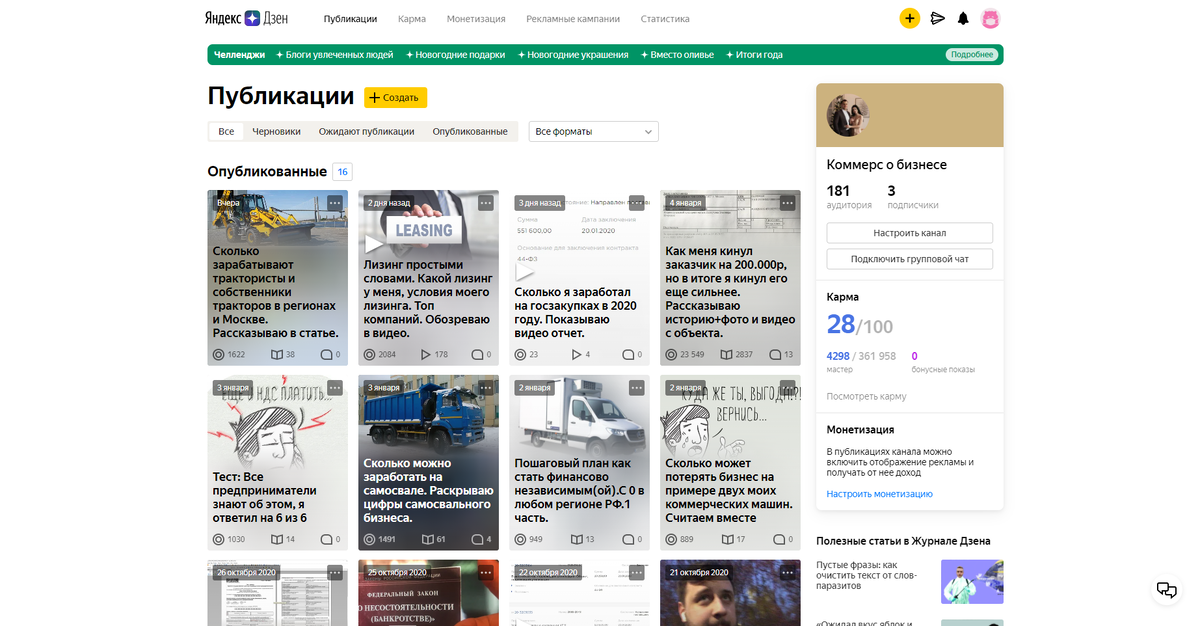Click the Подключить групповой чат button
The width and height of the screenshot is (1200, 626).
[x=909, y=258]
